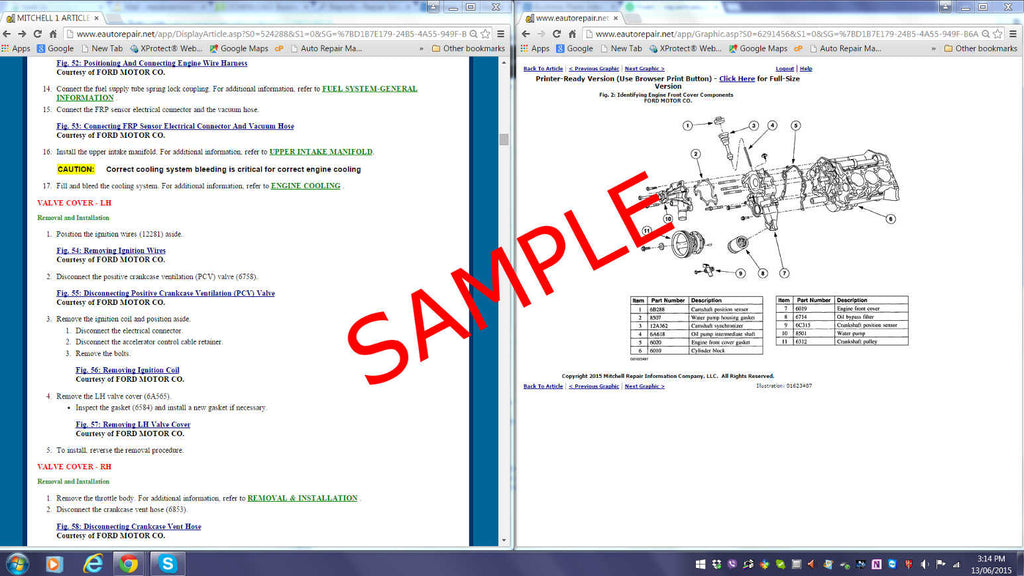1024x576 pixels.
Task: Open Internet Explorer from the taskbar
Action: (92, 563)
